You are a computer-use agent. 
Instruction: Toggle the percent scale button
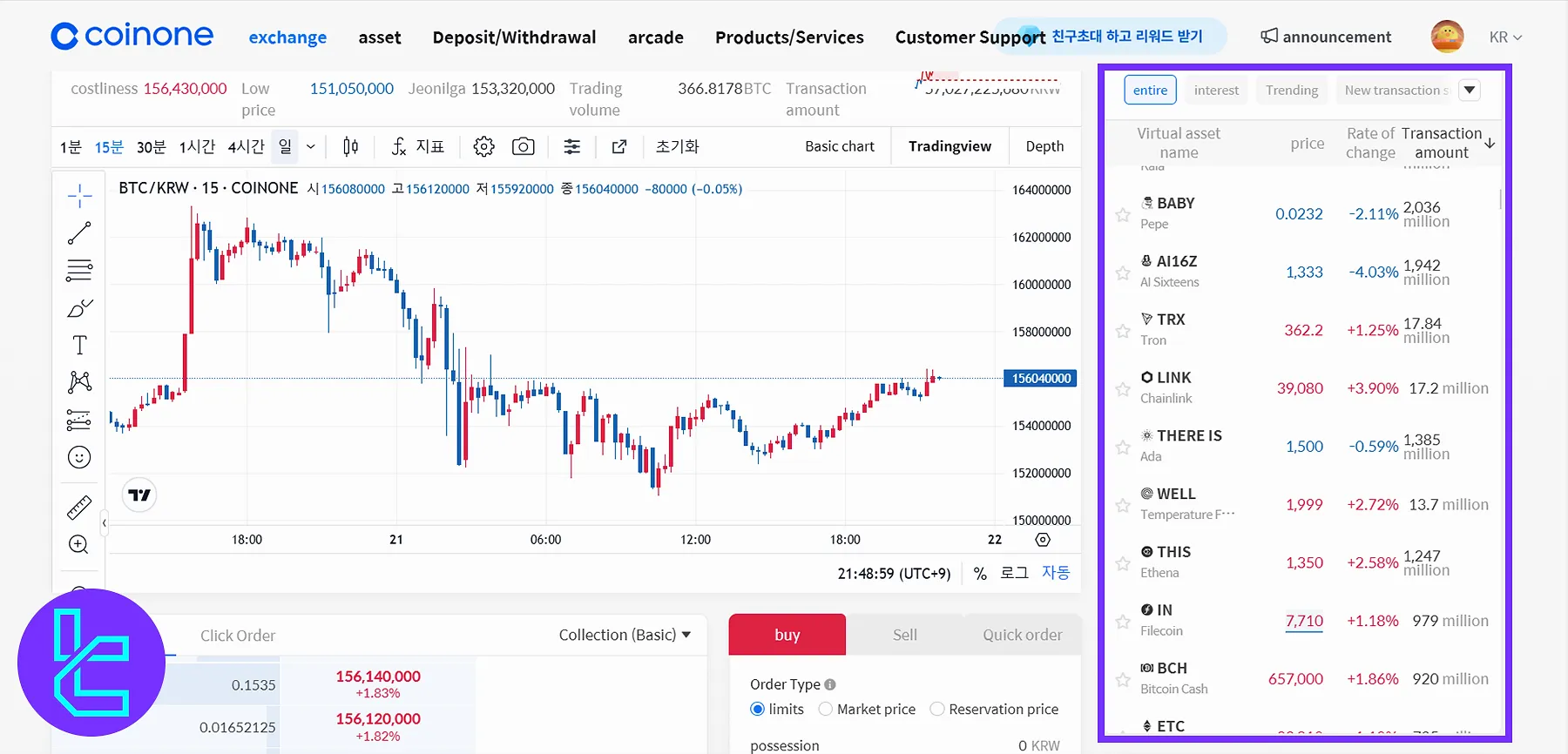coord(980,574)
